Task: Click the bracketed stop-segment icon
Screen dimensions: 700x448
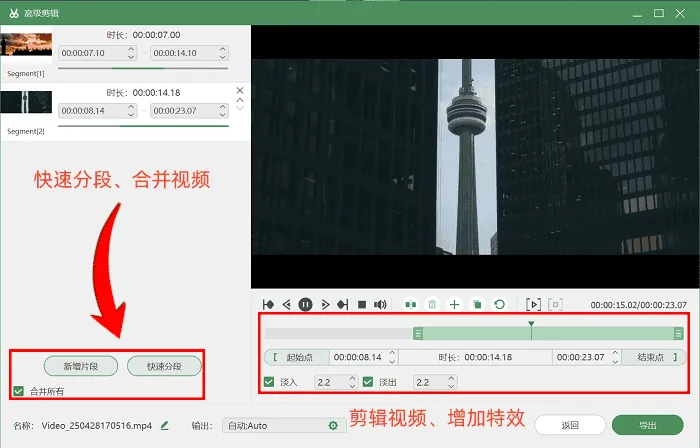Action: coord(555,305)
